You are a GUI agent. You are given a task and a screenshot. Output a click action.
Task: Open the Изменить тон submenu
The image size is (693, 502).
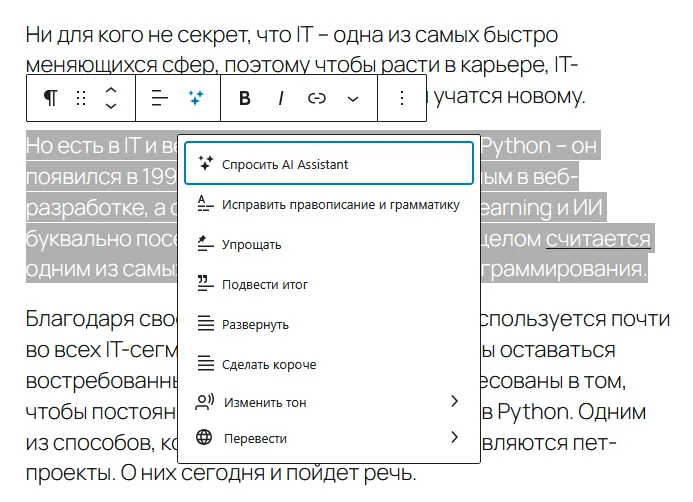pyautogui.click(x=329, y=402)
